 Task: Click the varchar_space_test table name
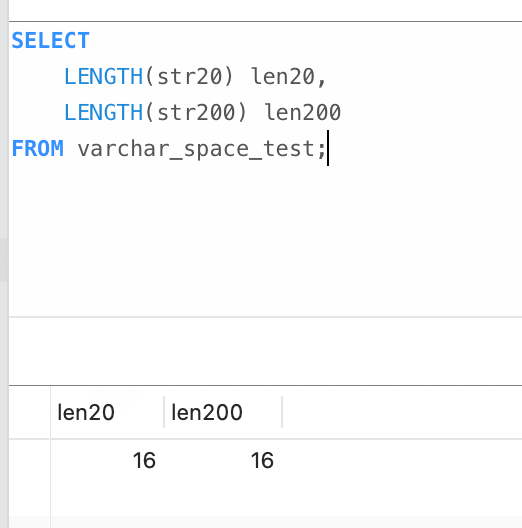[196, 149]
